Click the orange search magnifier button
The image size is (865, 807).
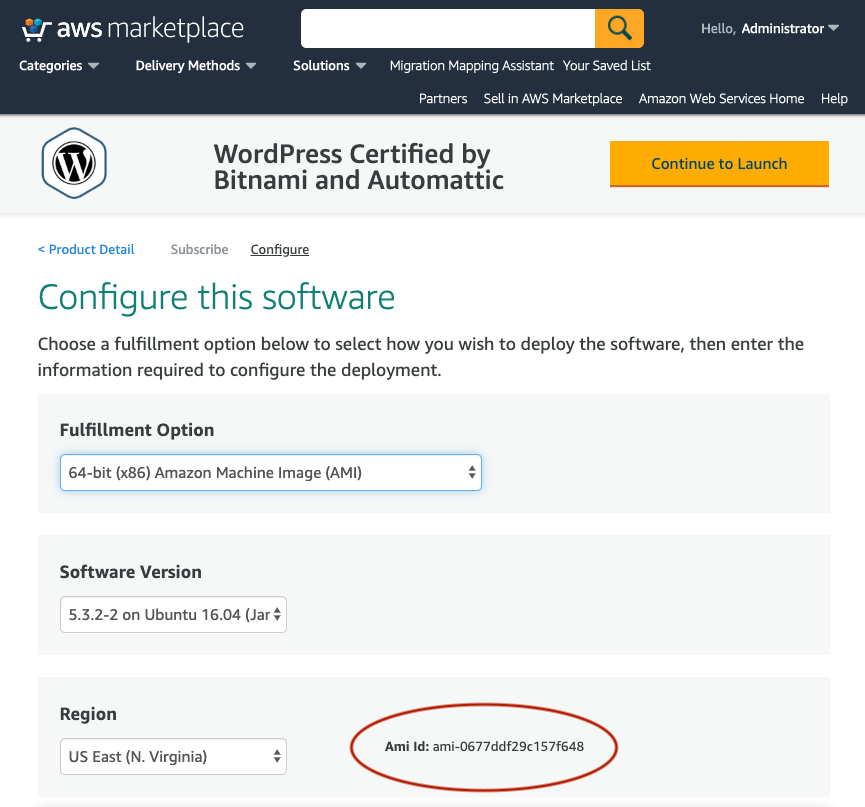[619, 28]
